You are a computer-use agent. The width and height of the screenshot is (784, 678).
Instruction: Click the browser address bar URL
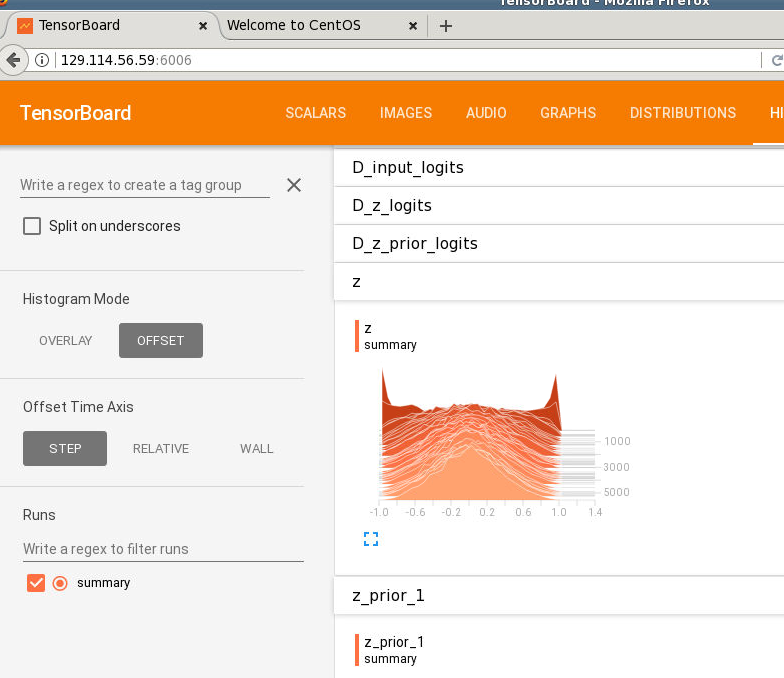coord(126,60)
